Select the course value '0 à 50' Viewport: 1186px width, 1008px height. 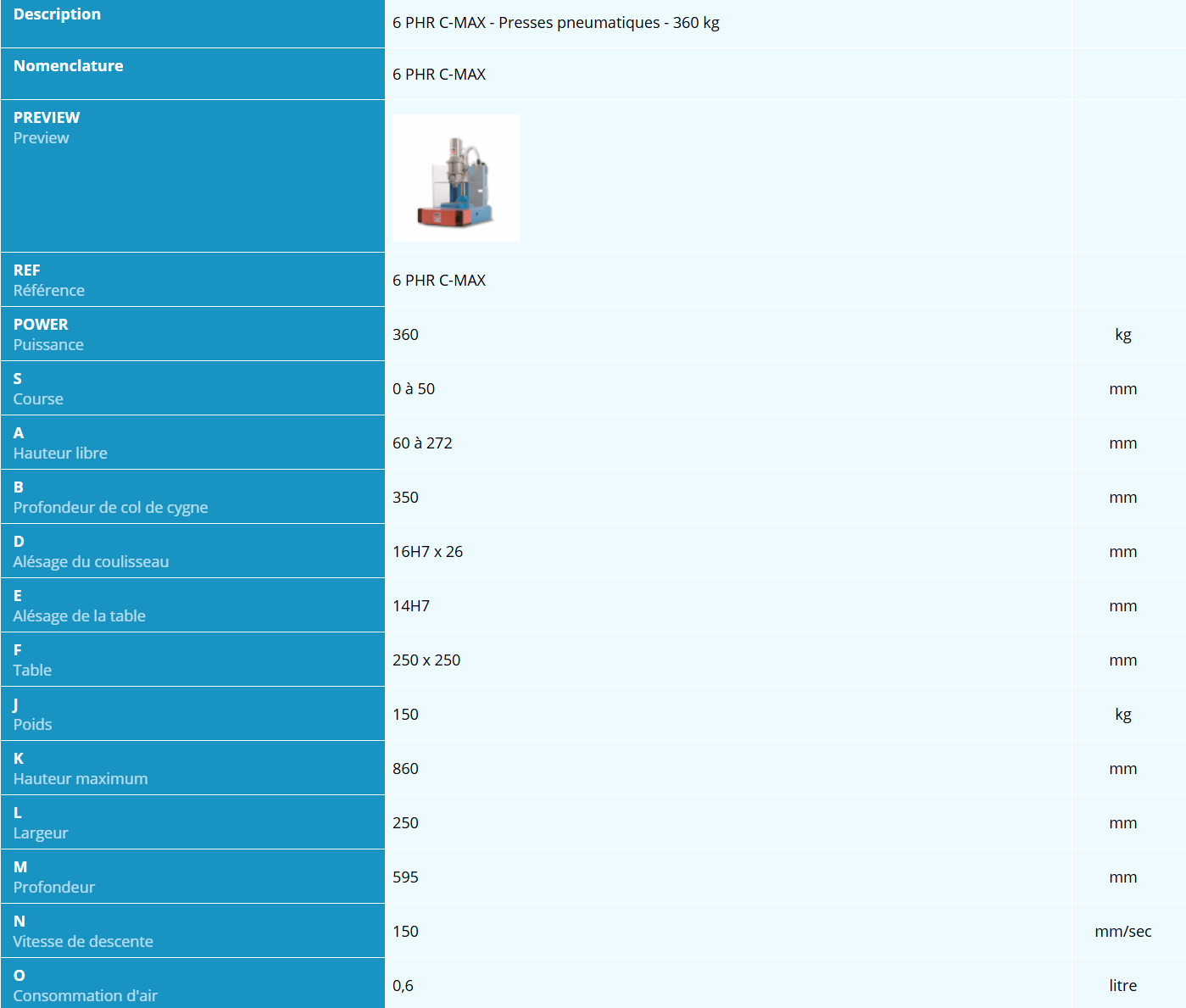[x=414, y=389]
